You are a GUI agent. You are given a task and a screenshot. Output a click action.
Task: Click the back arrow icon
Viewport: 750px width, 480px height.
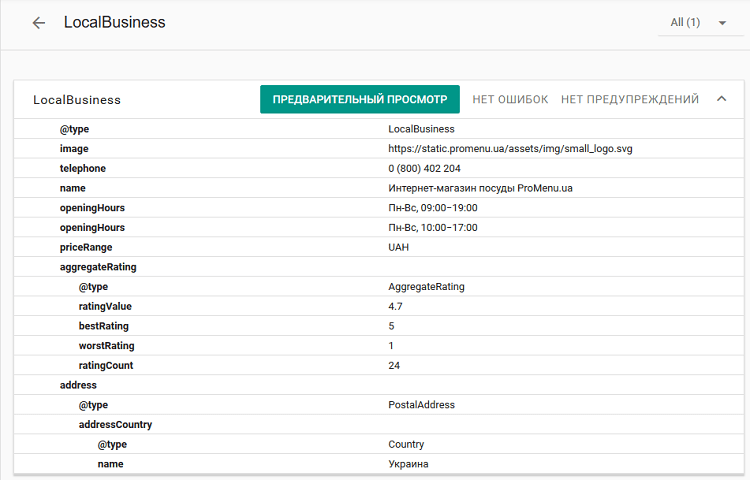pos(39,23)
